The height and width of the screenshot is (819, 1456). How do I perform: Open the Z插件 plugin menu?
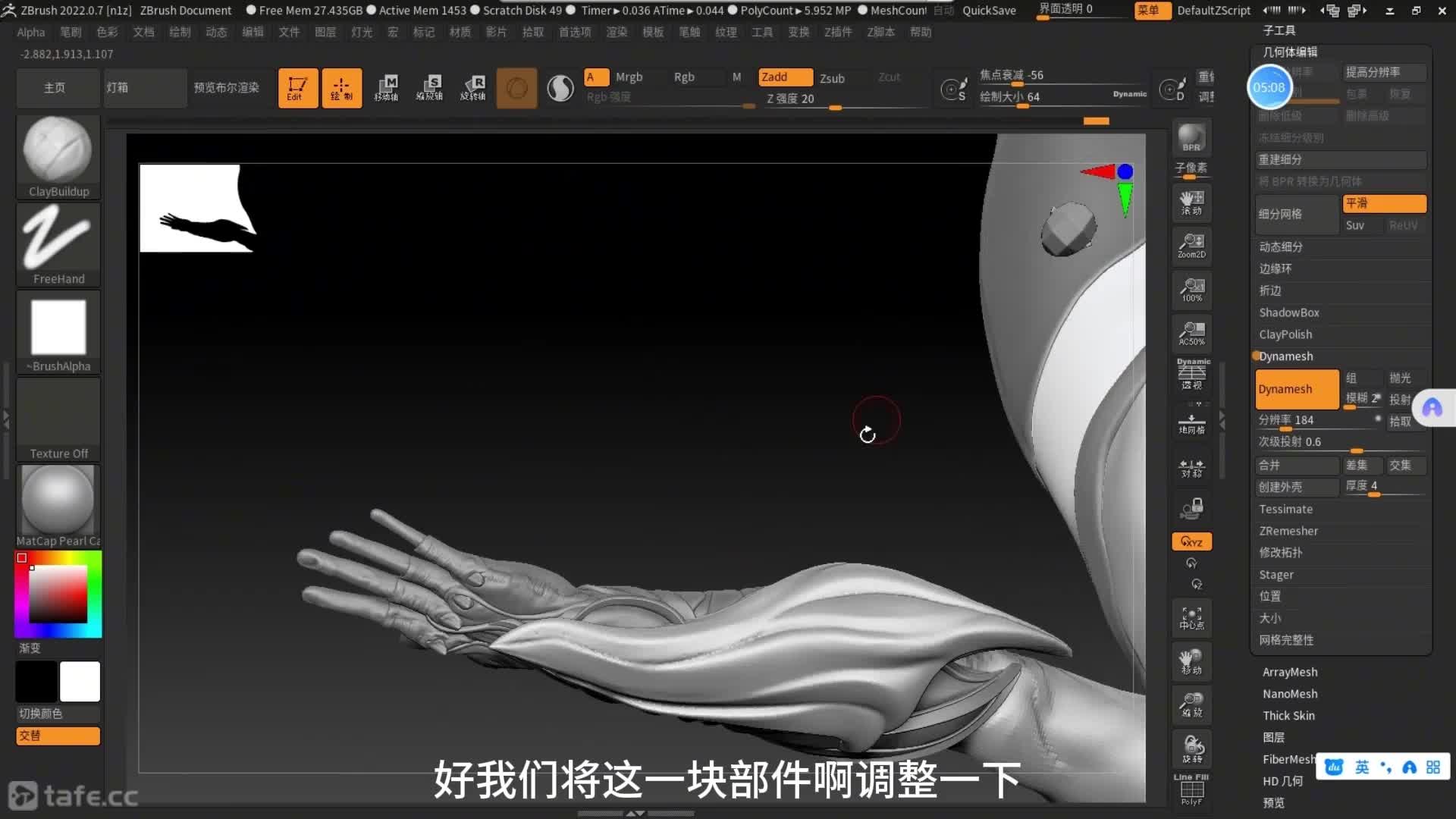(838, 32)
